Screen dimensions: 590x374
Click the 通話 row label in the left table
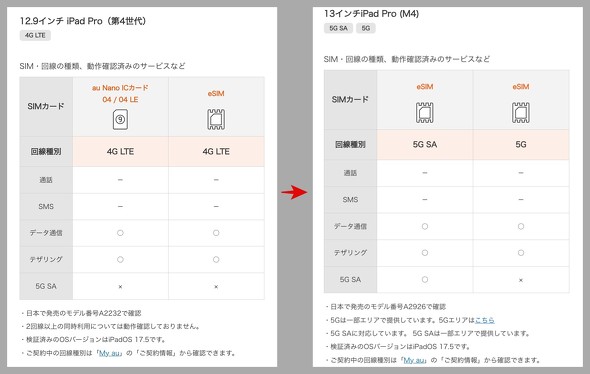coord(46,180)
